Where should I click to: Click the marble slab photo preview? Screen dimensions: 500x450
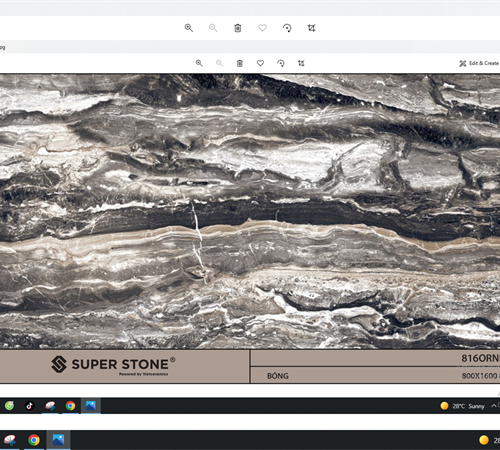point(250,211)
